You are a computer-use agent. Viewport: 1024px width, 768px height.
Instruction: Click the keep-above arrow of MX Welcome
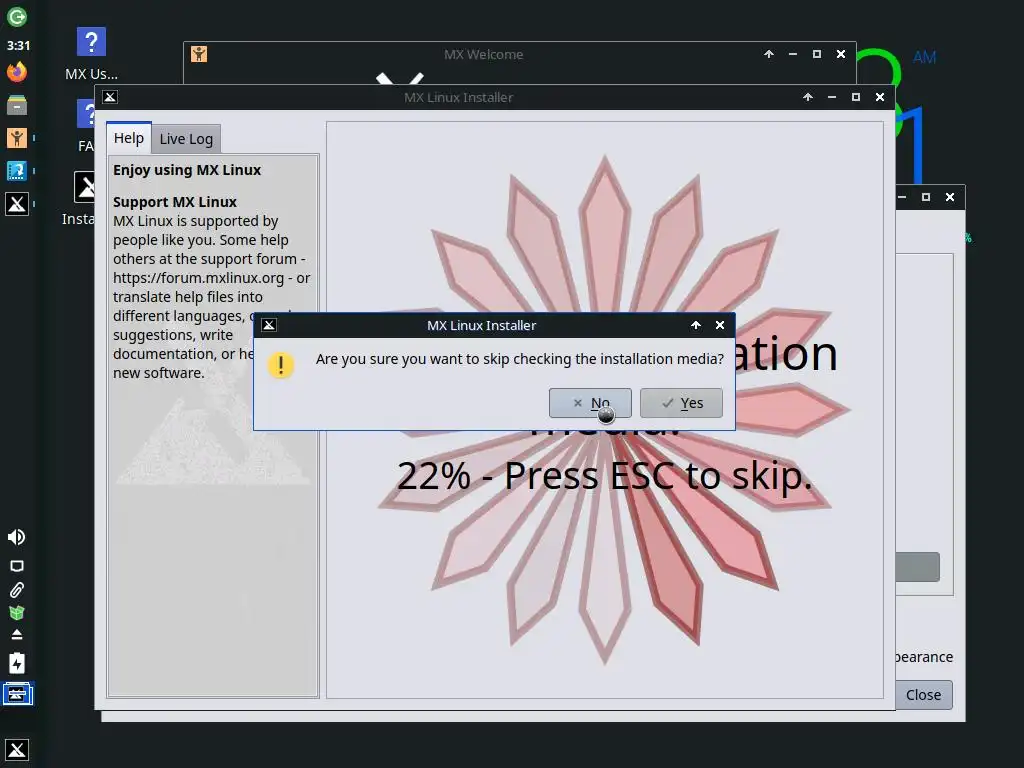[769, 54]
